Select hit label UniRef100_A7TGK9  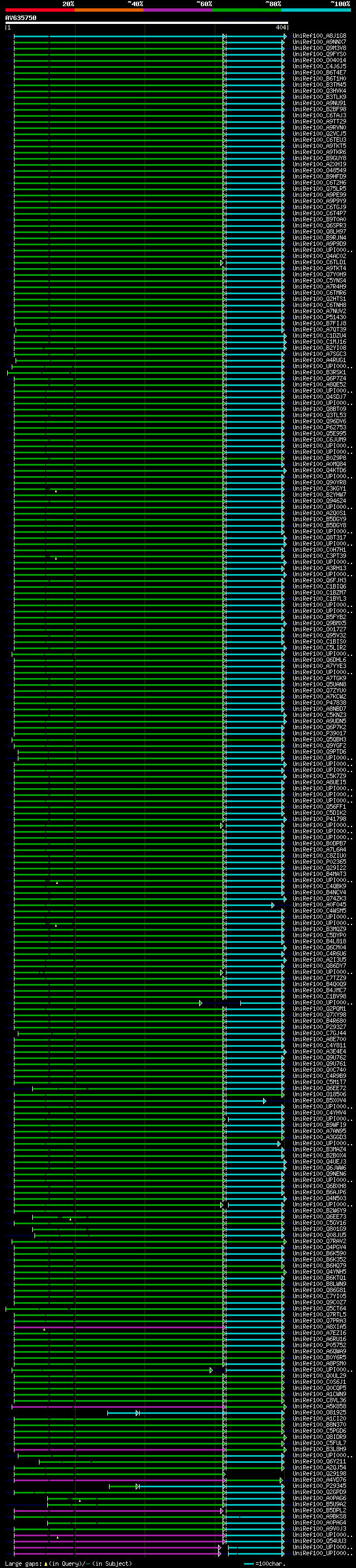coord(319,678)
